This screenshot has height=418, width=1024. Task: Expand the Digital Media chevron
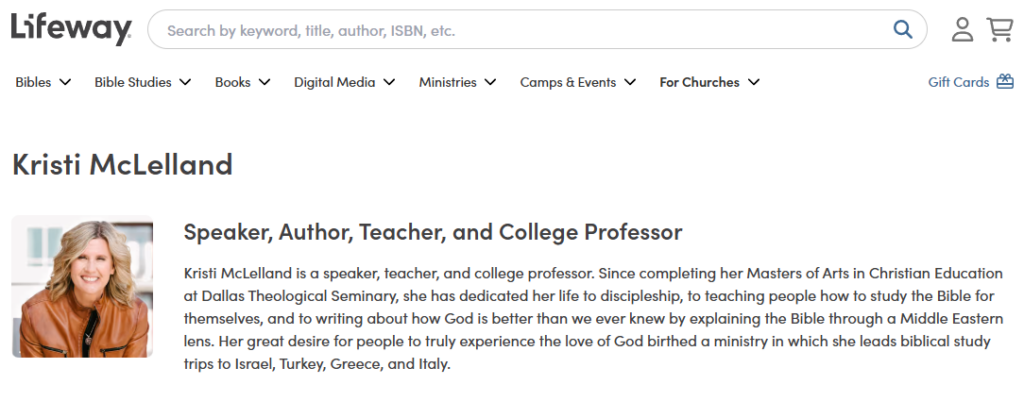click(389, 82)
